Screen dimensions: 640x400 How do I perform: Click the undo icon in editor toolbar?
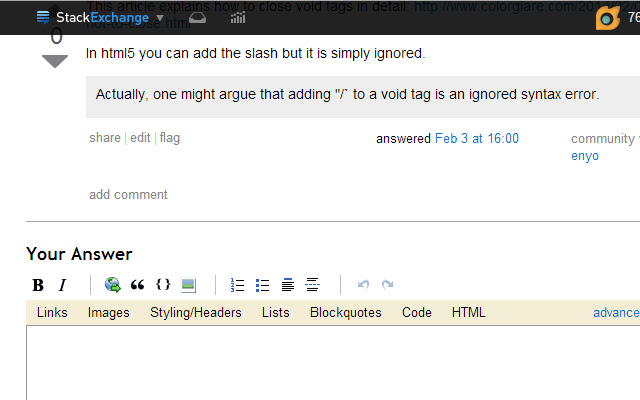coord(363,284)
